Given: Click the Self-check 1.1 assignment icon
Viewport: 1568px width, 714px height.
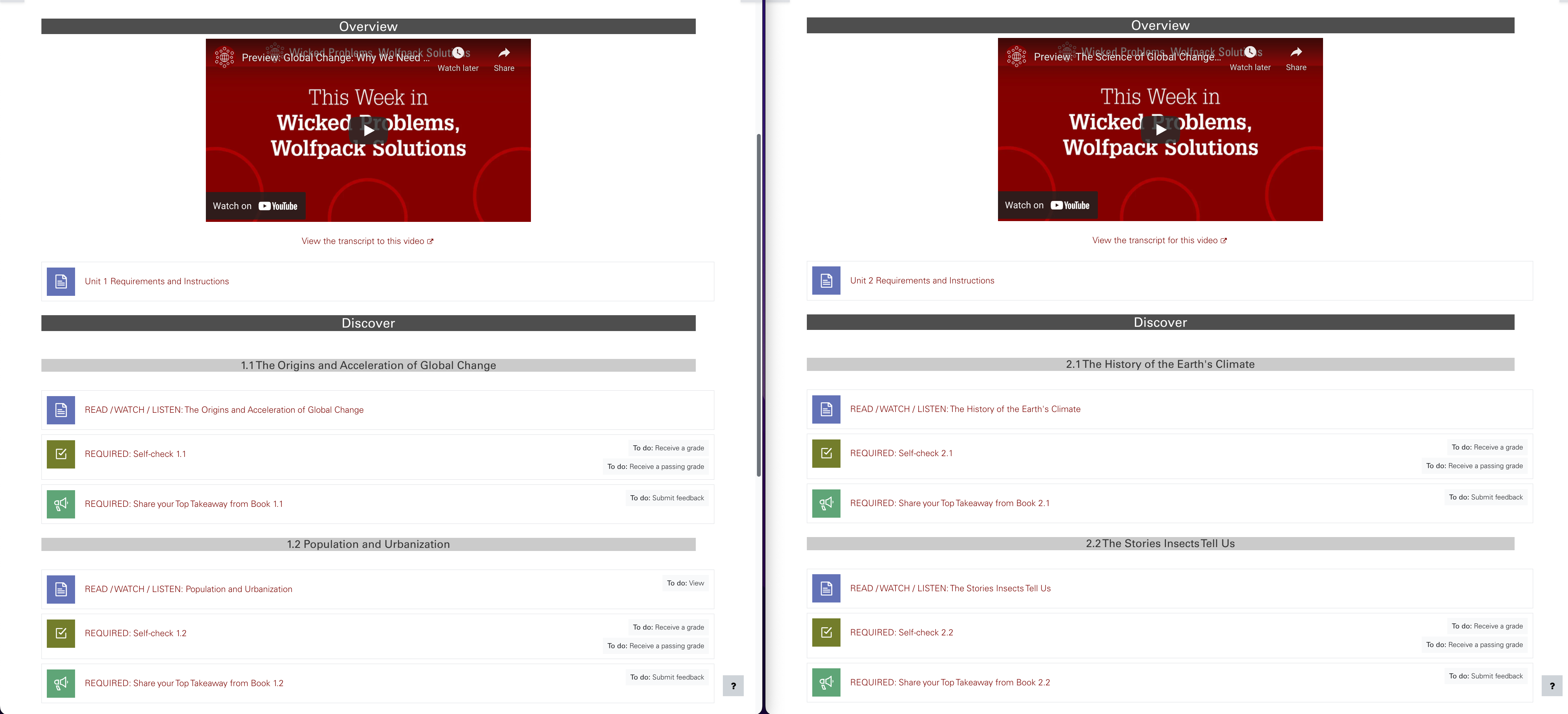Looking at the screenshot, I should pyautogui.click(x=61, y=454).
